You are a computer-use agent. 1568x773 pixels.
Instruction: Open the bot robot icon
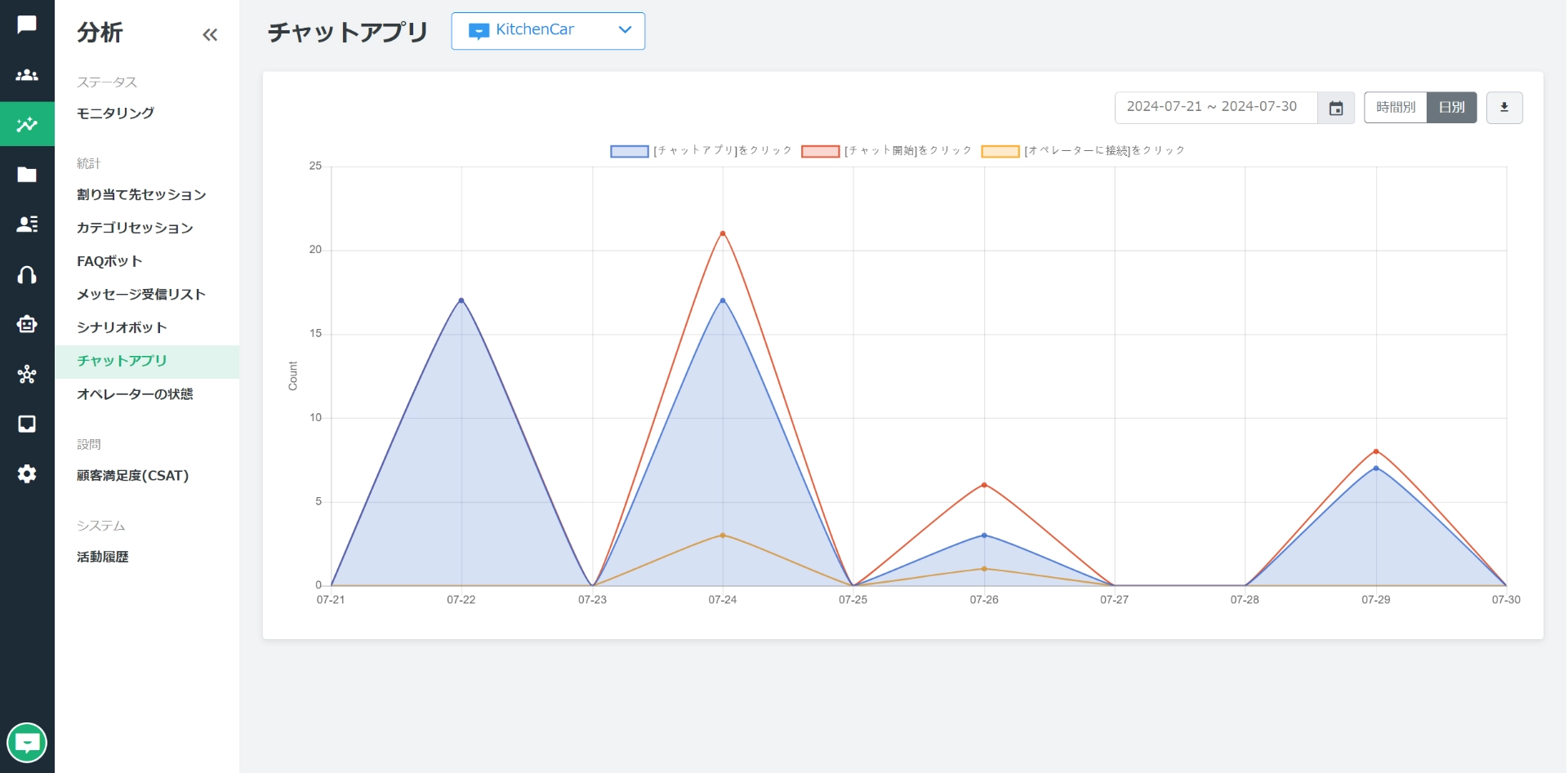coord(27,324)
